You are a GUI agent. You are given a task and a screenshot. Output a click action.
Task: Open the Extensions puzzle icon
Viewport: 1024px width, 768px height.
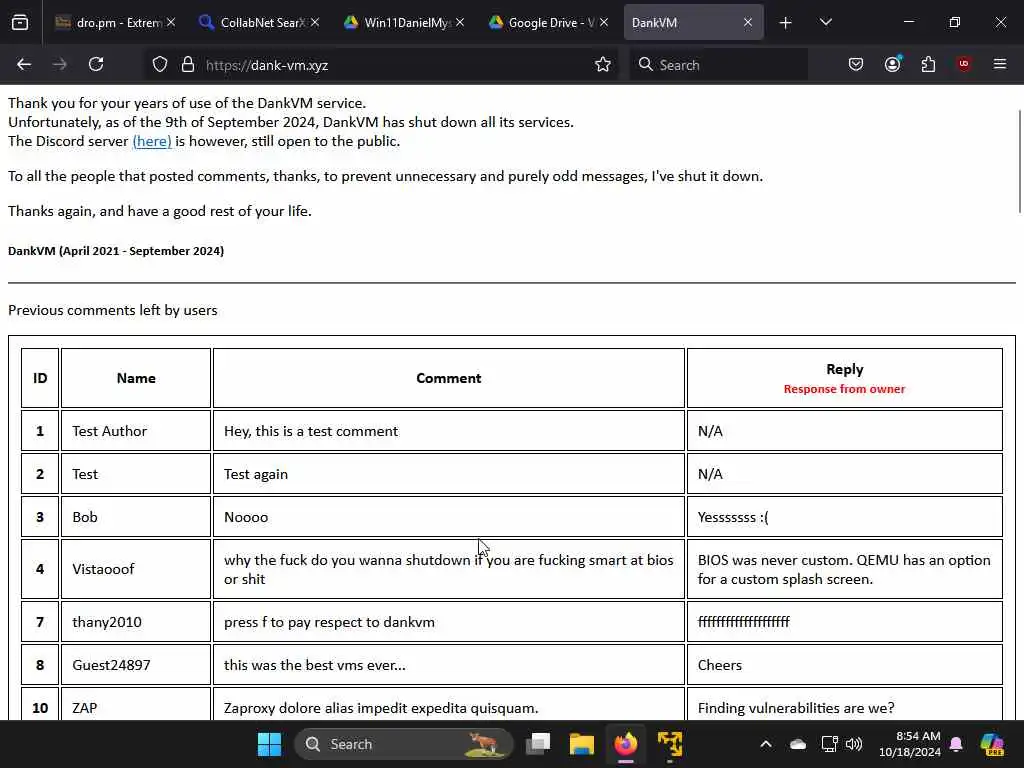(x=928, y=64)
